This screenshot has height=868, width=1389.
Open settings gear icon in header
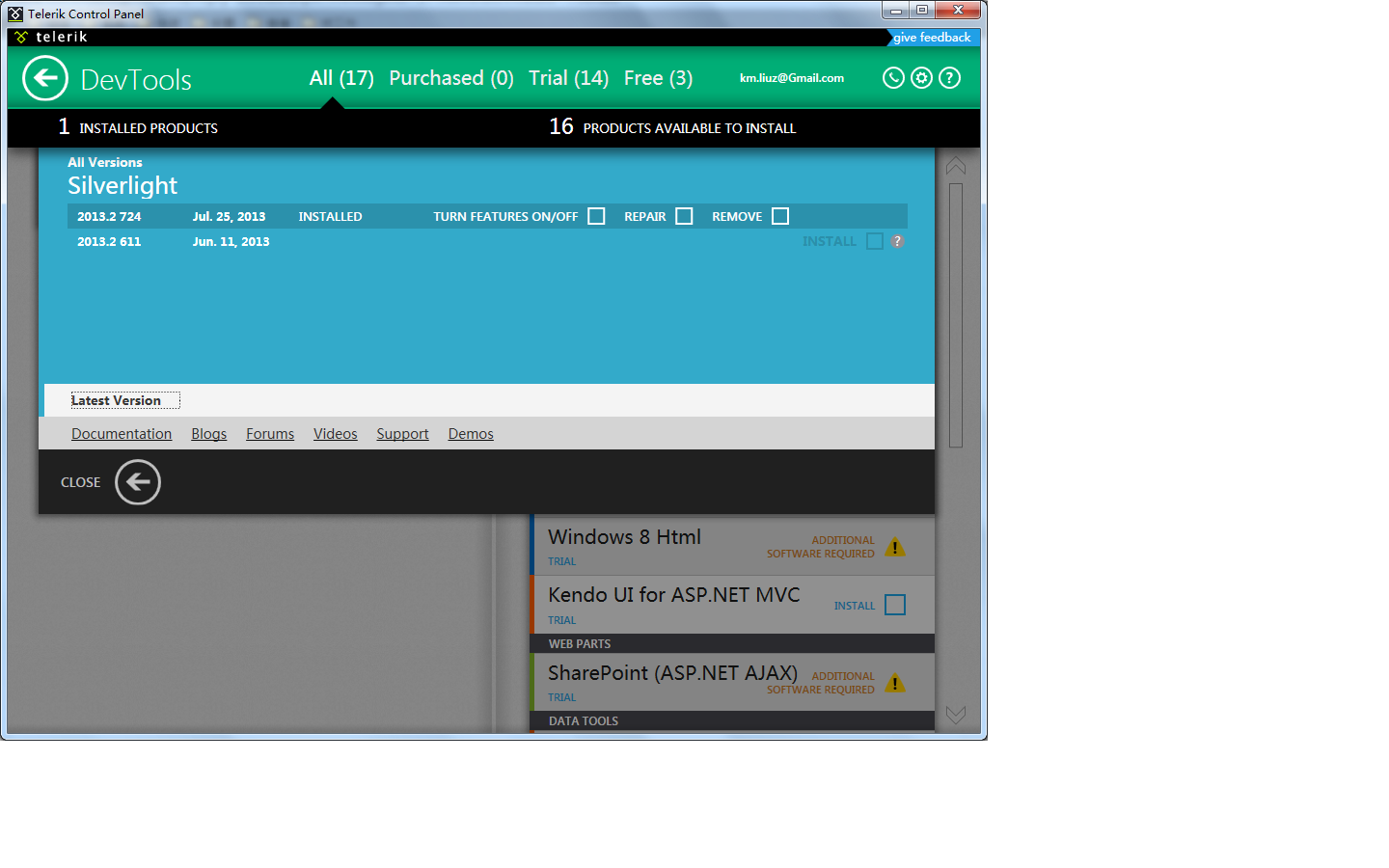[x=921, y=78]
